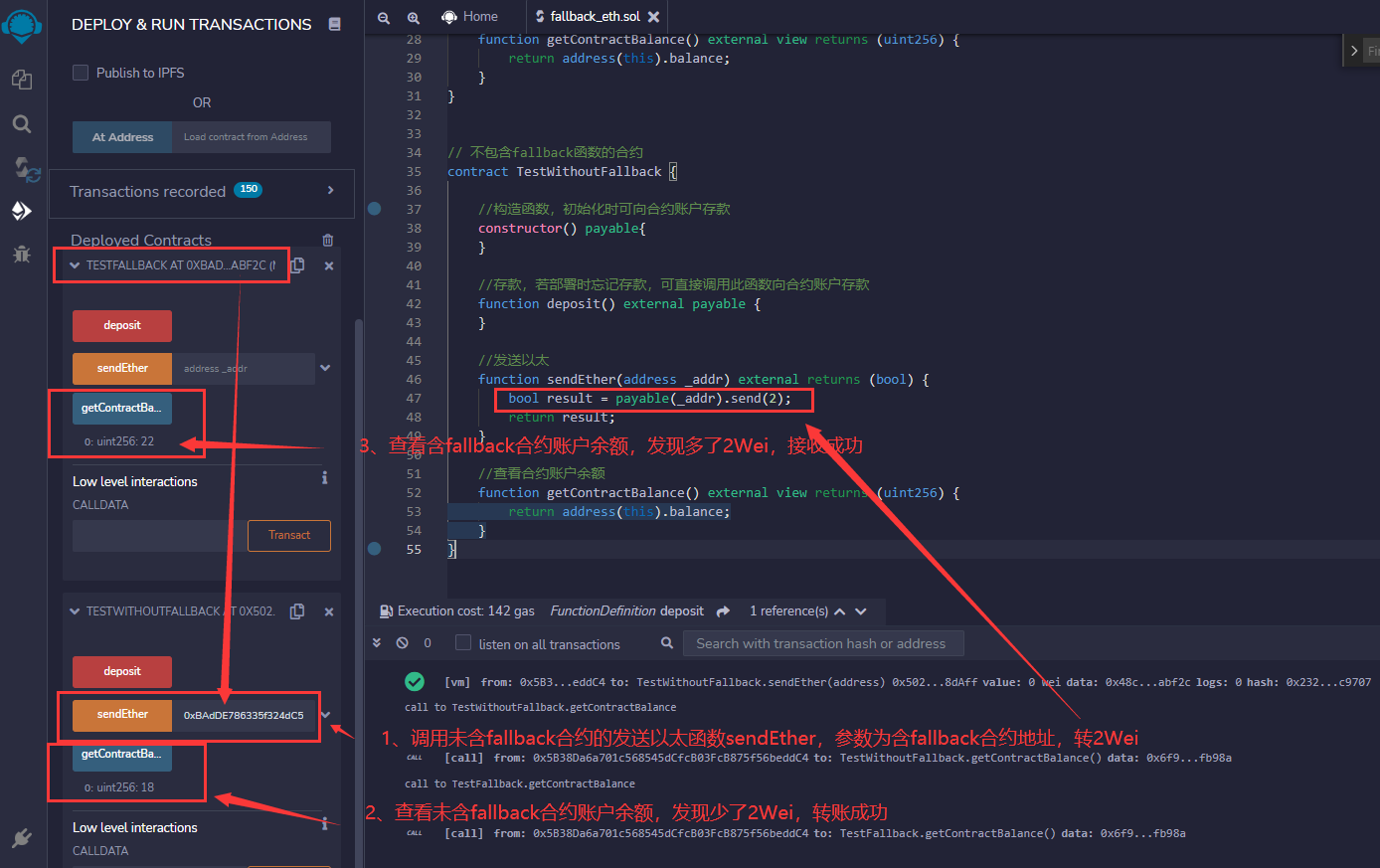Copy the TESTFALLBACK contract address
This screenshot has width=1380, height=868.
[x=296, y=265]
